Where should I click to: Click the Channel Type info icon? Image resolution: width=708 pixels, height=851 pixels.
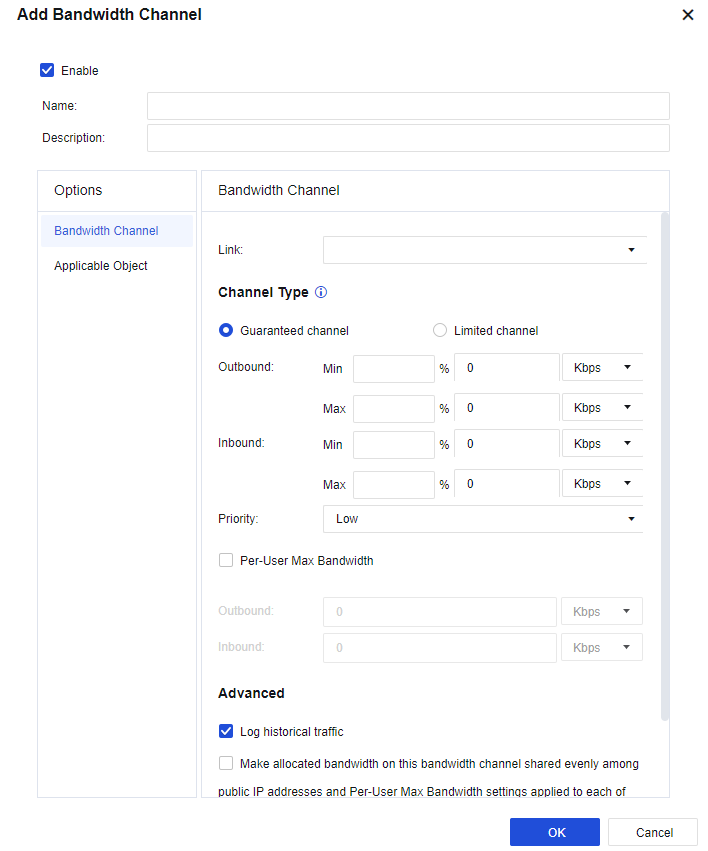coord(321,293)
